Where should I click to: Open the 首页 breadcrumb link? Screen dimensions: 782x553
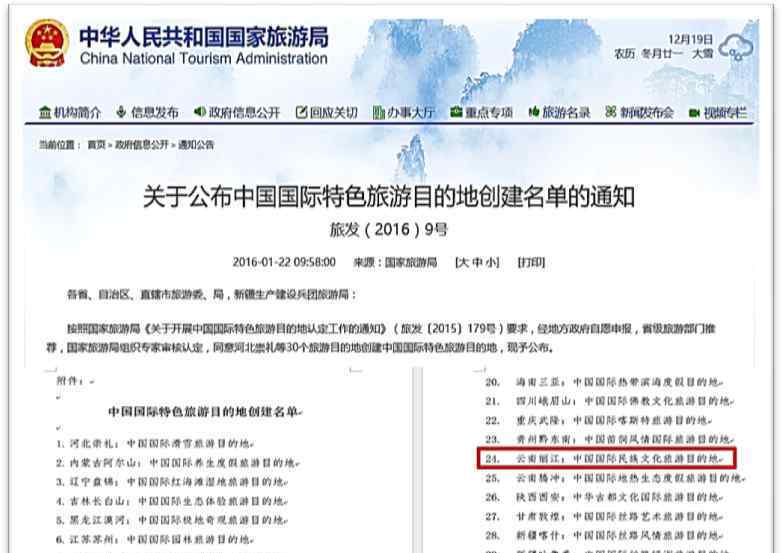pos(97,145)
